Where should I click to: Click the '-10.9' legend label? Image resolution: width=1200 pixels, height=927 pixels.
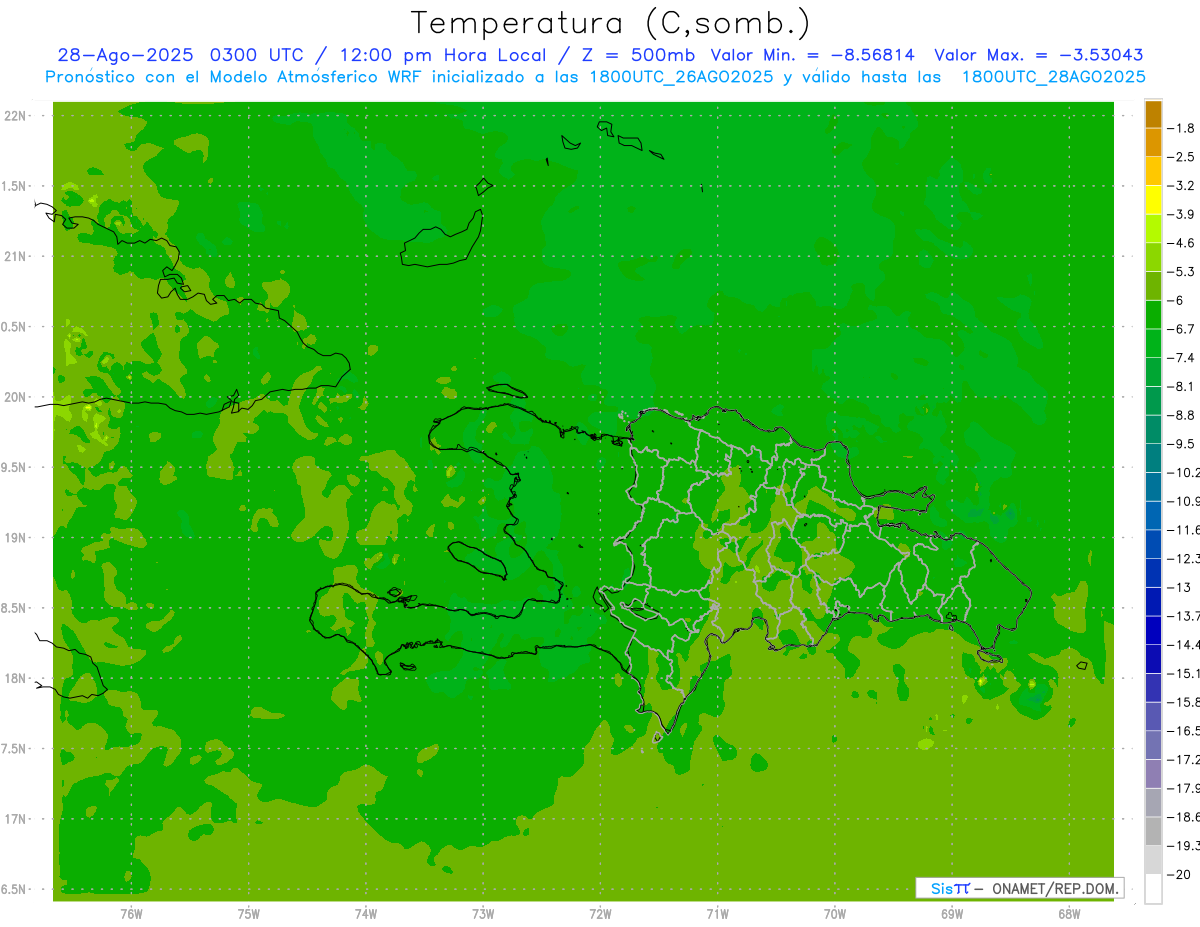click(x=1184, y=501)
